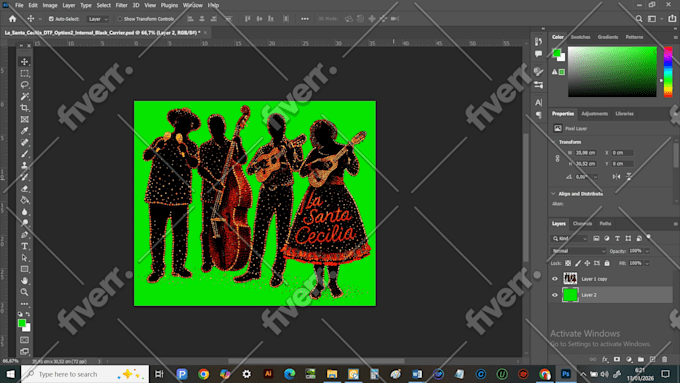Add a layer mask from Layers footer

(617, 359)
